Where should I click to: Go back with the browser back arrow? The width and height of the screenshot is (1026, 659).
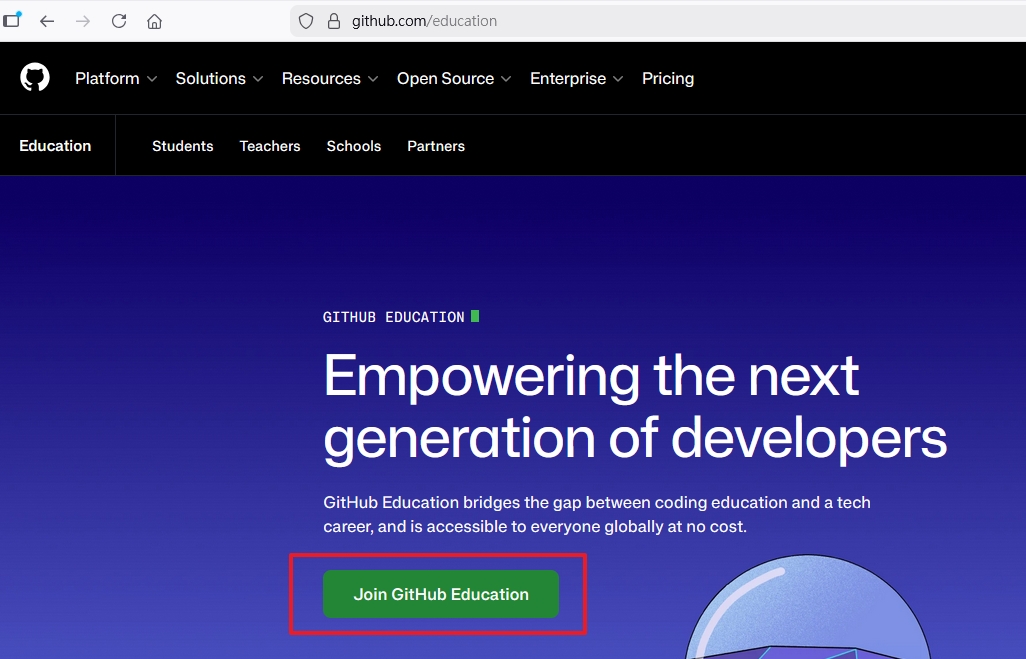(x=47, y=21)
